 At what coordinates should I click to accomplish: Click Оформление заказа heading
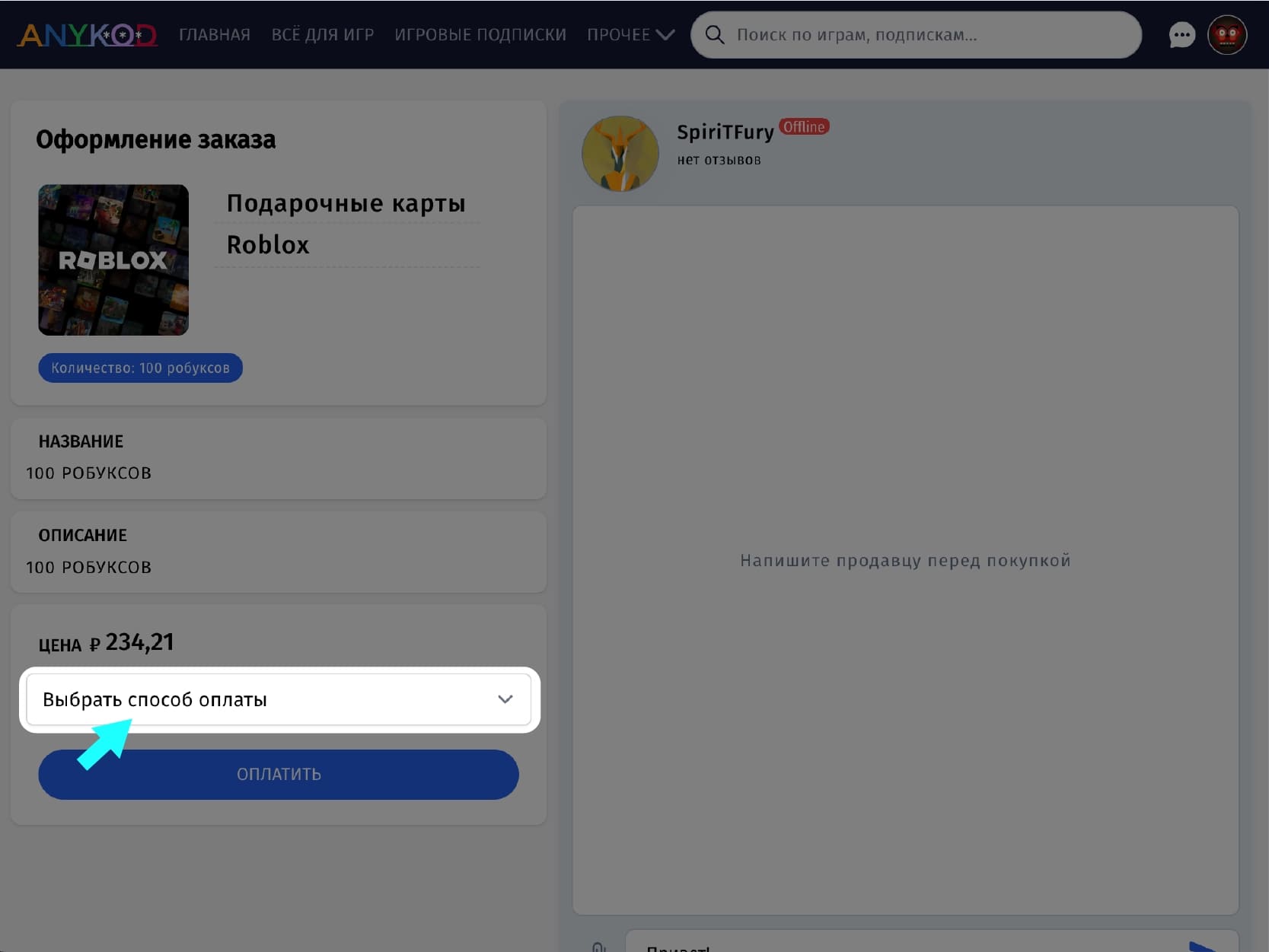[156, 139]
